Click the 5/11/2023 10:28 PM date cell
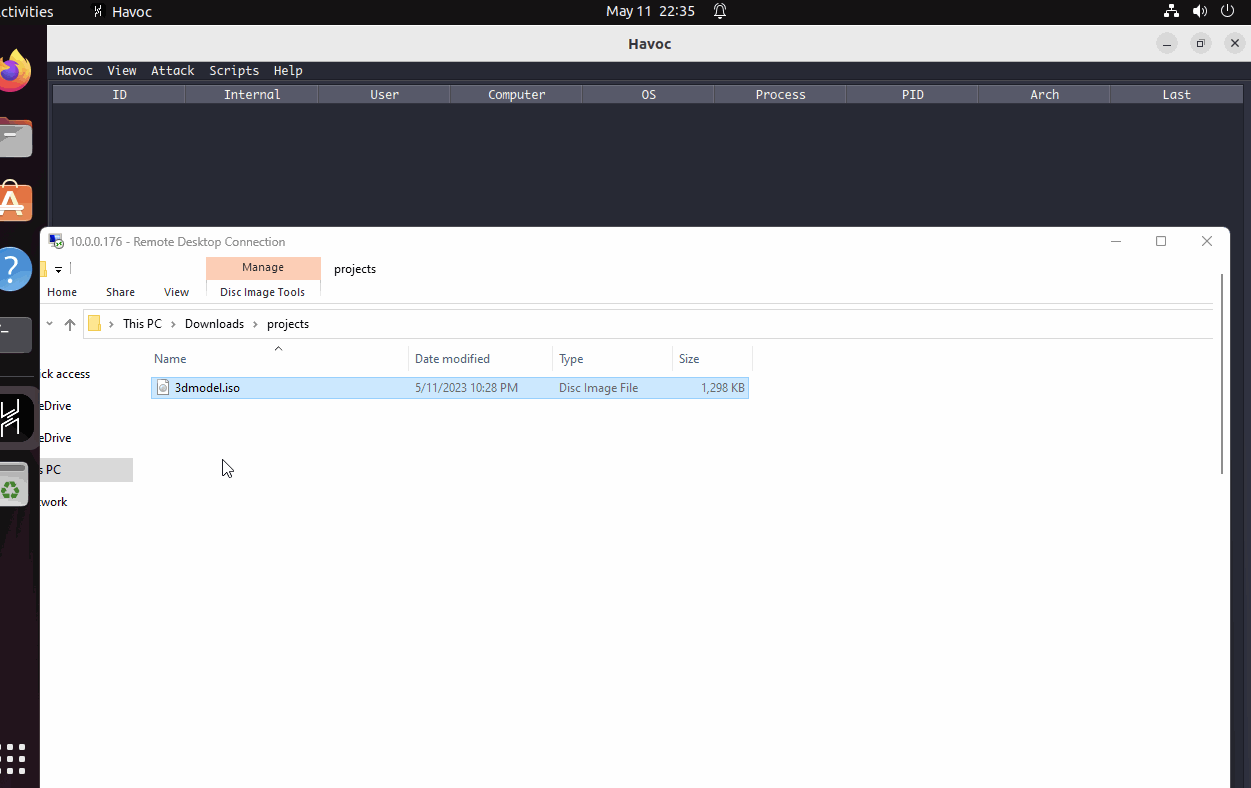Image resolution: width=1251 pixels, height=788 pixels. click(466, 387)
